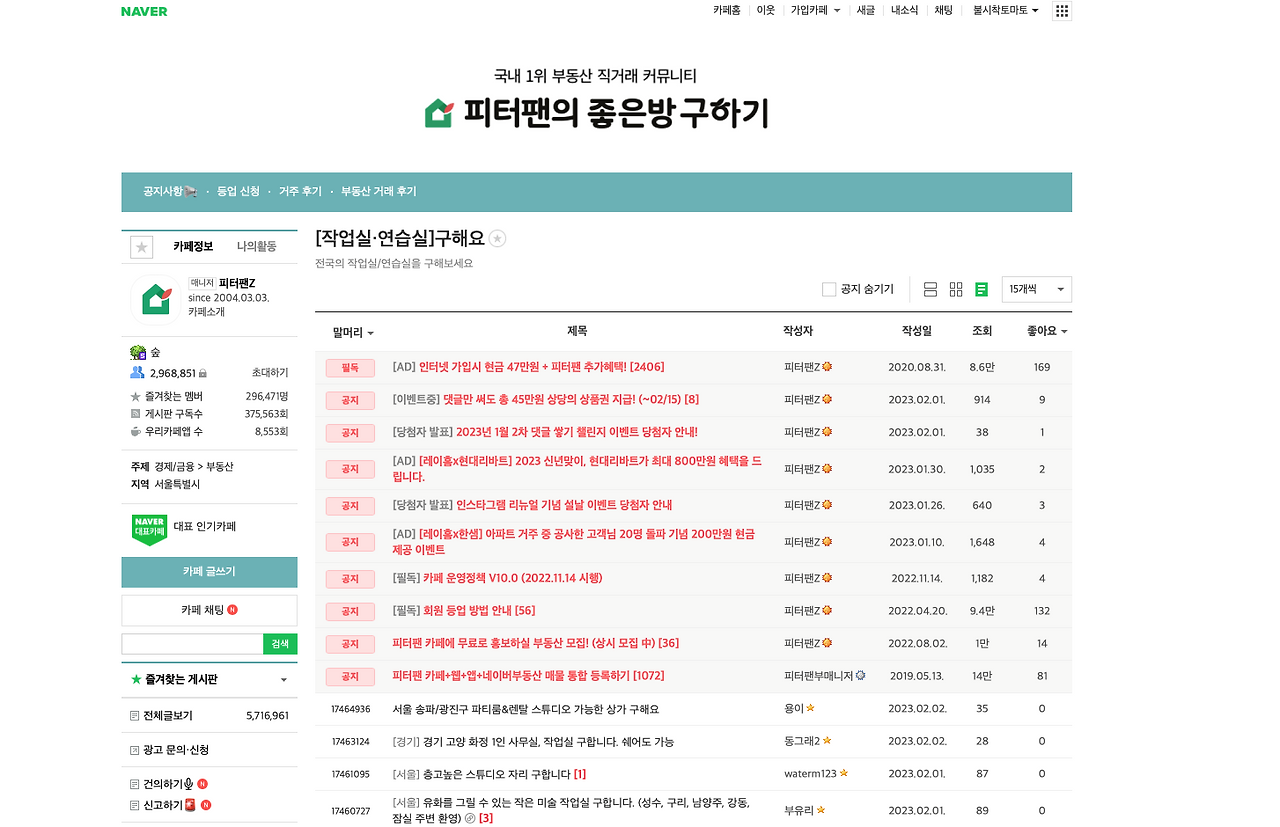
Task: Click the green 검색 search button
Action: tap(279, 643)
